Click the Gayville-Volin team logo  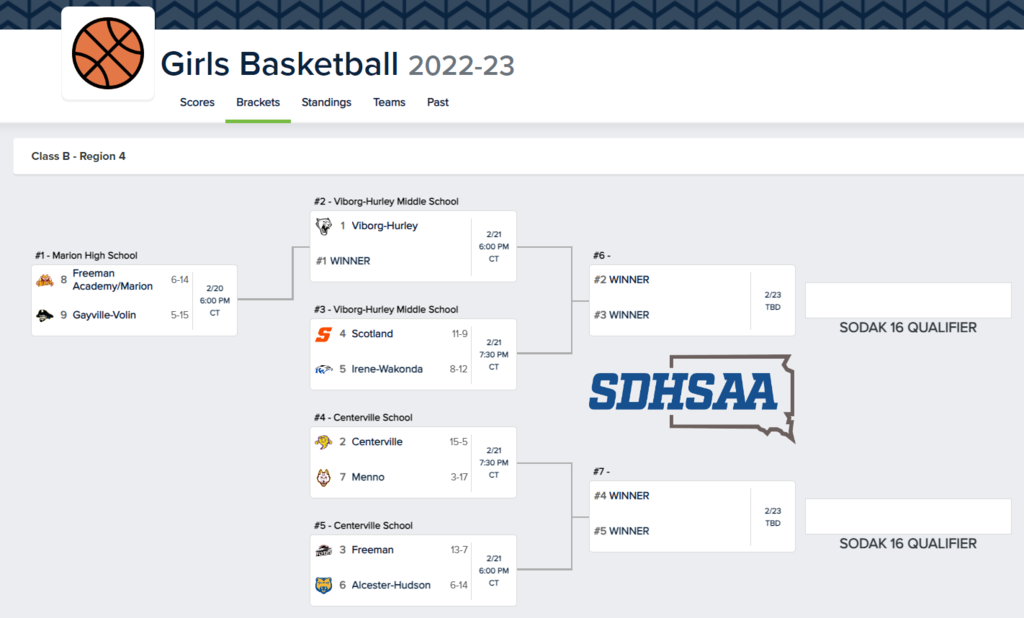point(45,316)
